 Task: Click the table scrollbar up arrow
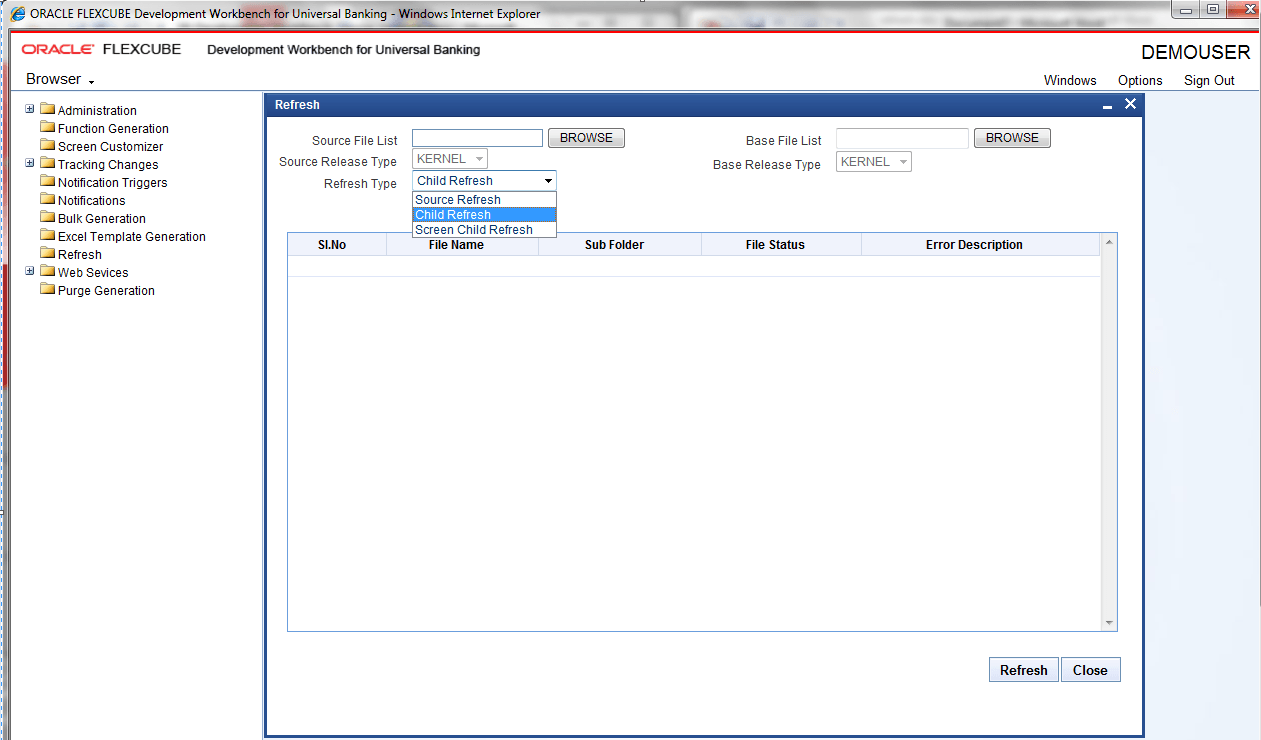(1108, 243)
